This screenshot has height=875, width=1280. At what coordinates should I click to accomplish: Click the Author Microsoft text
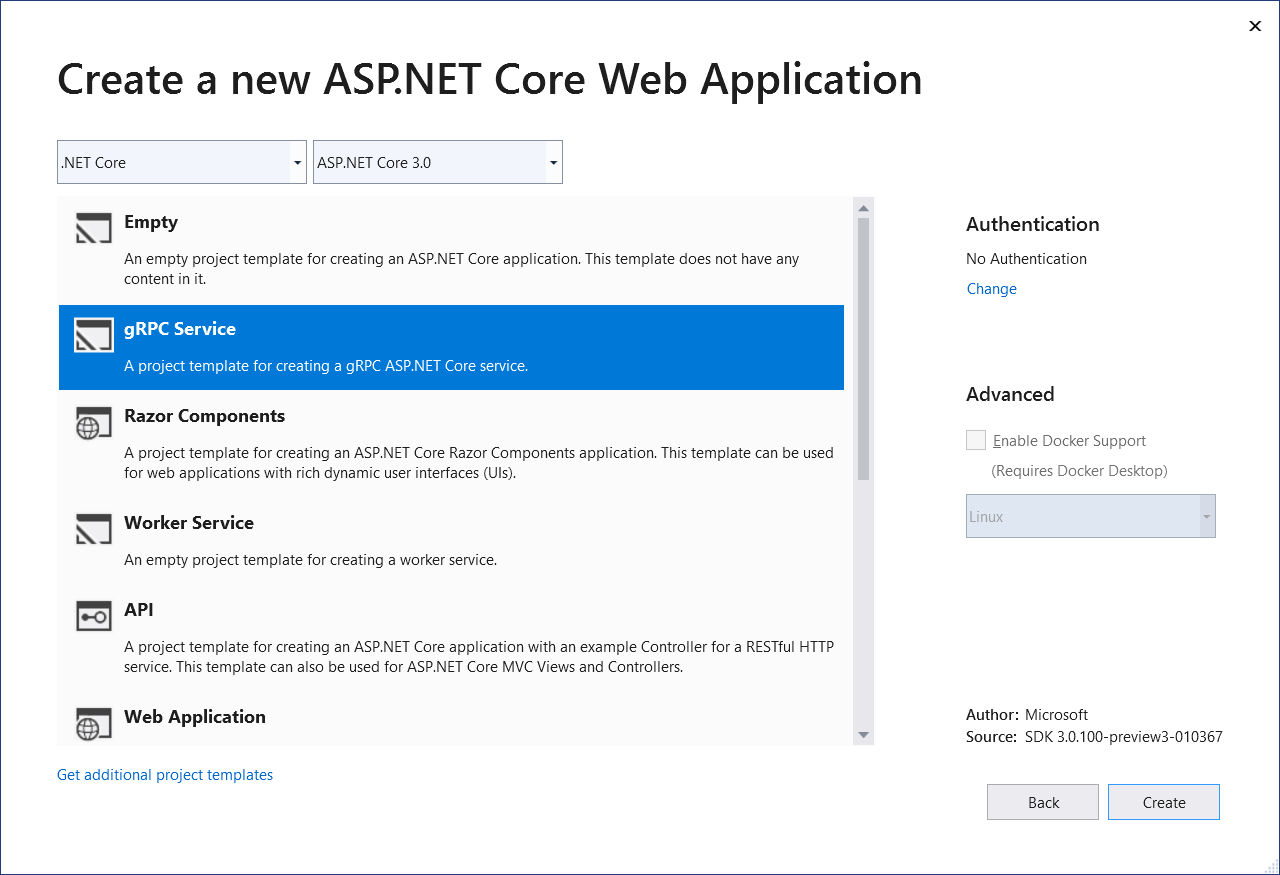click(1027, 715)
